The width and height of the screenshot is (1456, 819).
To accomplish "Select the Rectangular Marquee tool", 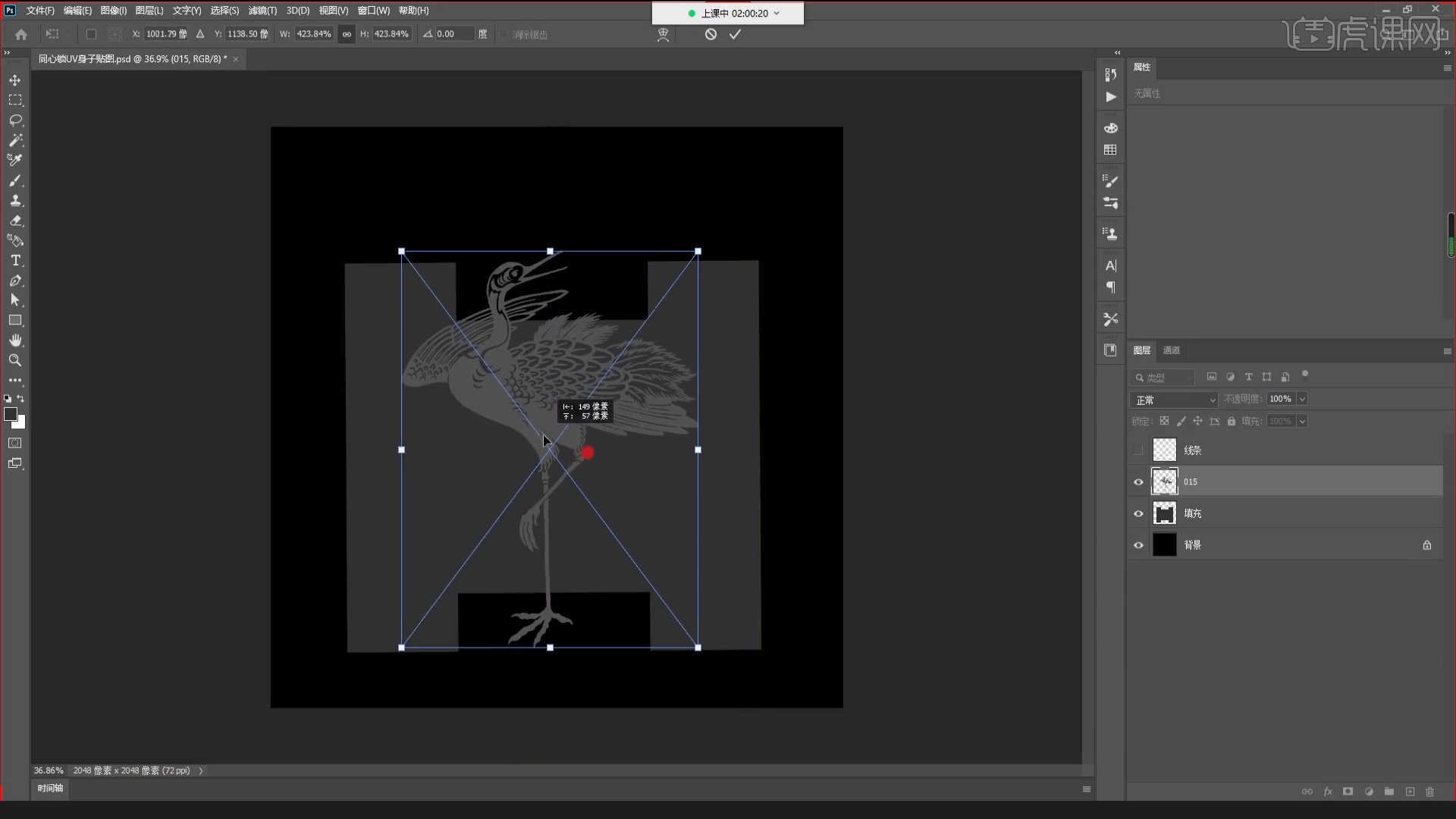I will click(15, 100).
